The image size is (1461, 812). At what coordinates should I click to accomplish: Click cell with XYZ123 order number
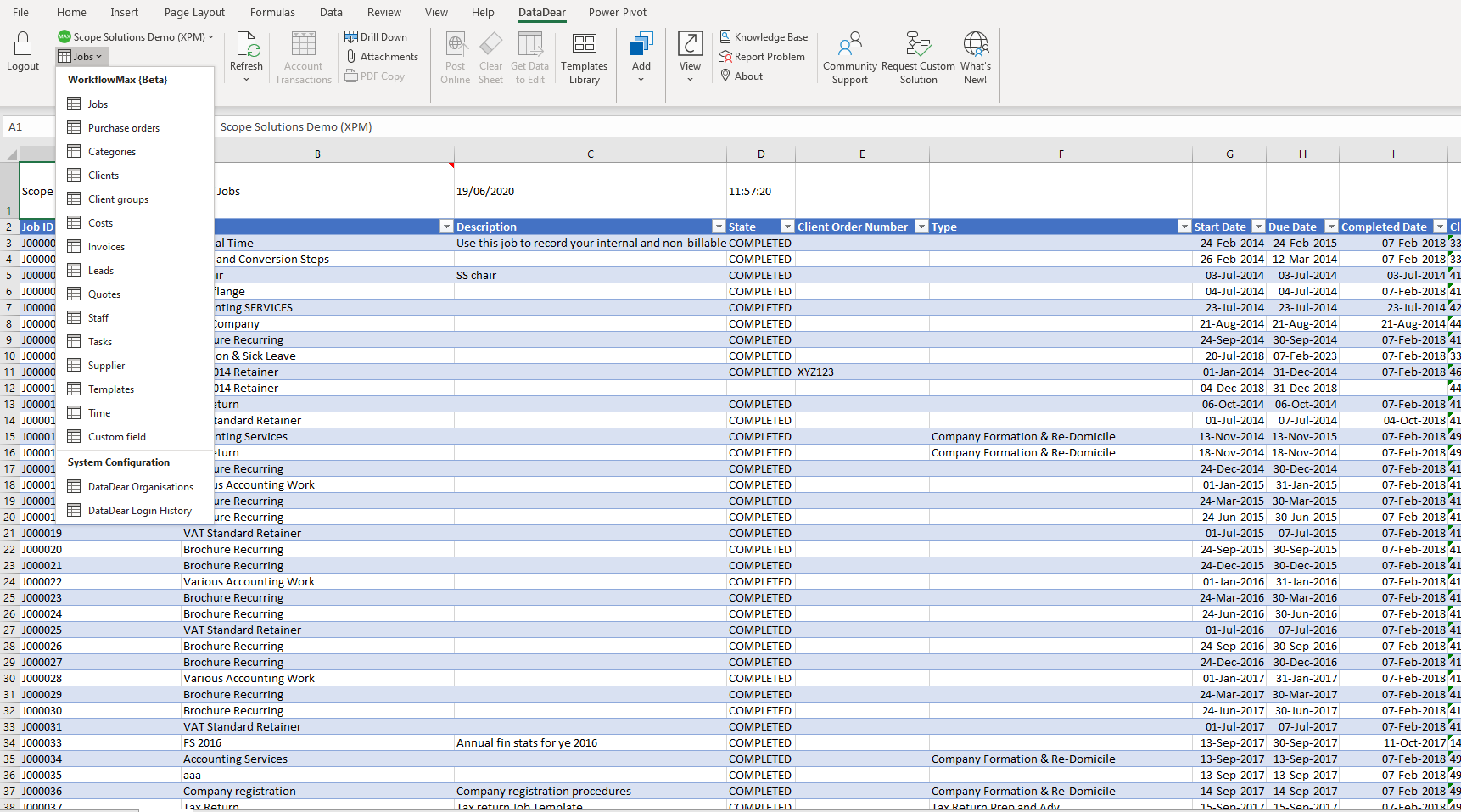[862, 372]
